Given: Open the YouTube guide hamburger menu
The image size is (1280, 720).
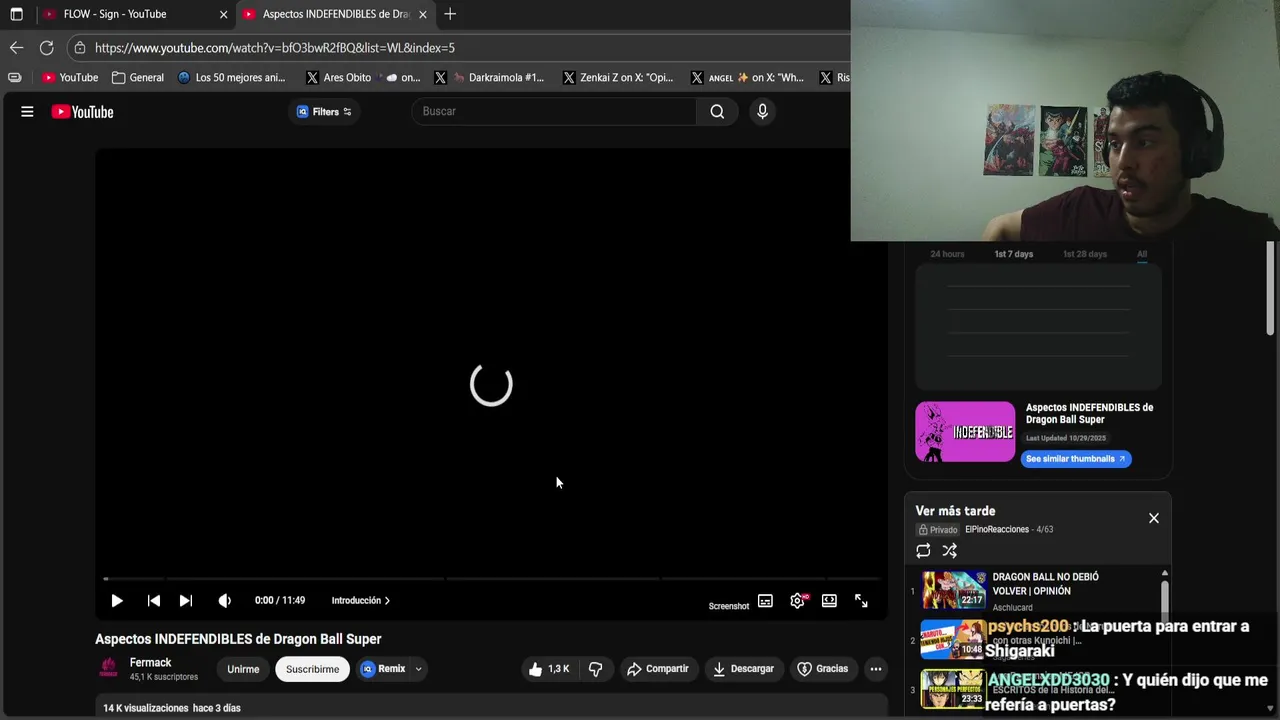Looking at the screenshot, I should click(27, 112).
